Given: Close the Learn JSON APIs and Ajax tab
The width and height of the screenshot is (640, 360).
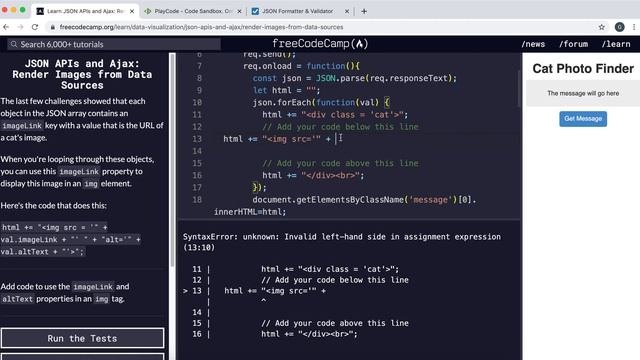Looking at the screenshot, I should [132, 11].
